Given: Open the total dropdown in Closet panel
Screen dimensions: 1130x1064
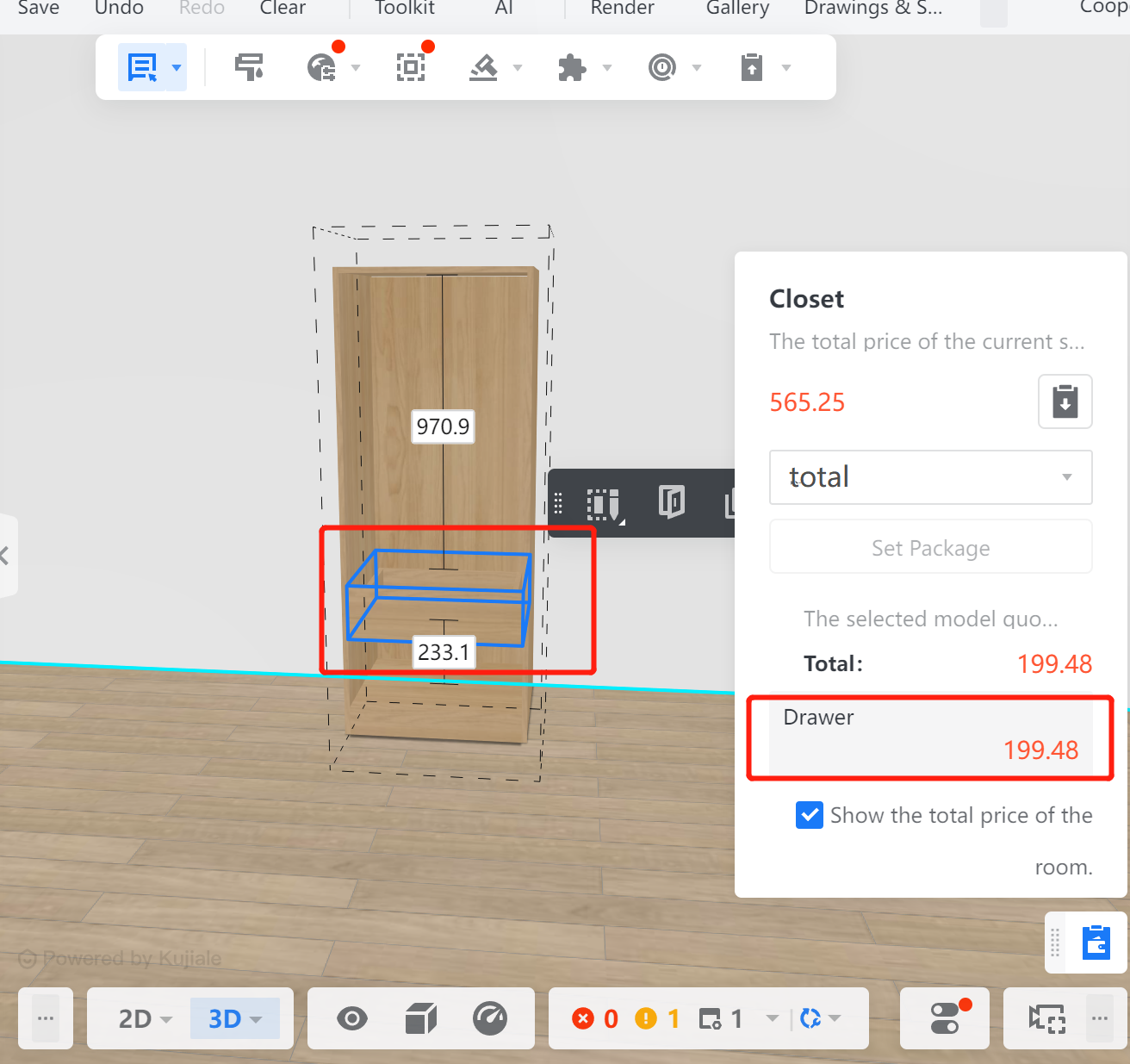Looking at the screenshot, I should click(930, 477).
